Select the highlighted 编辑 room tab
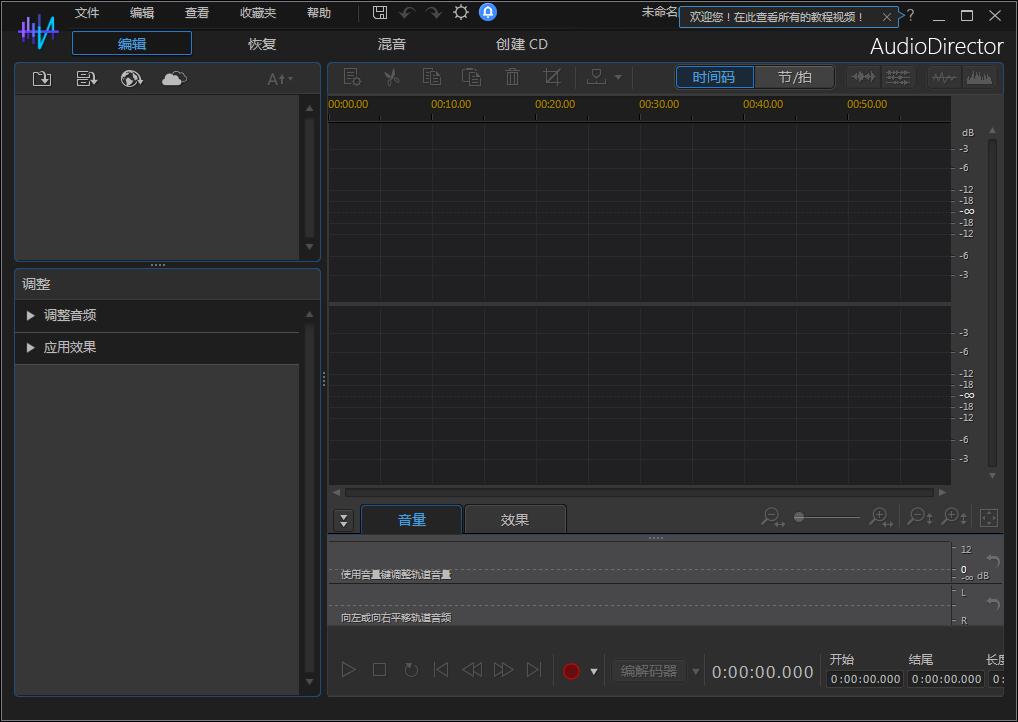 pos(132,44)
